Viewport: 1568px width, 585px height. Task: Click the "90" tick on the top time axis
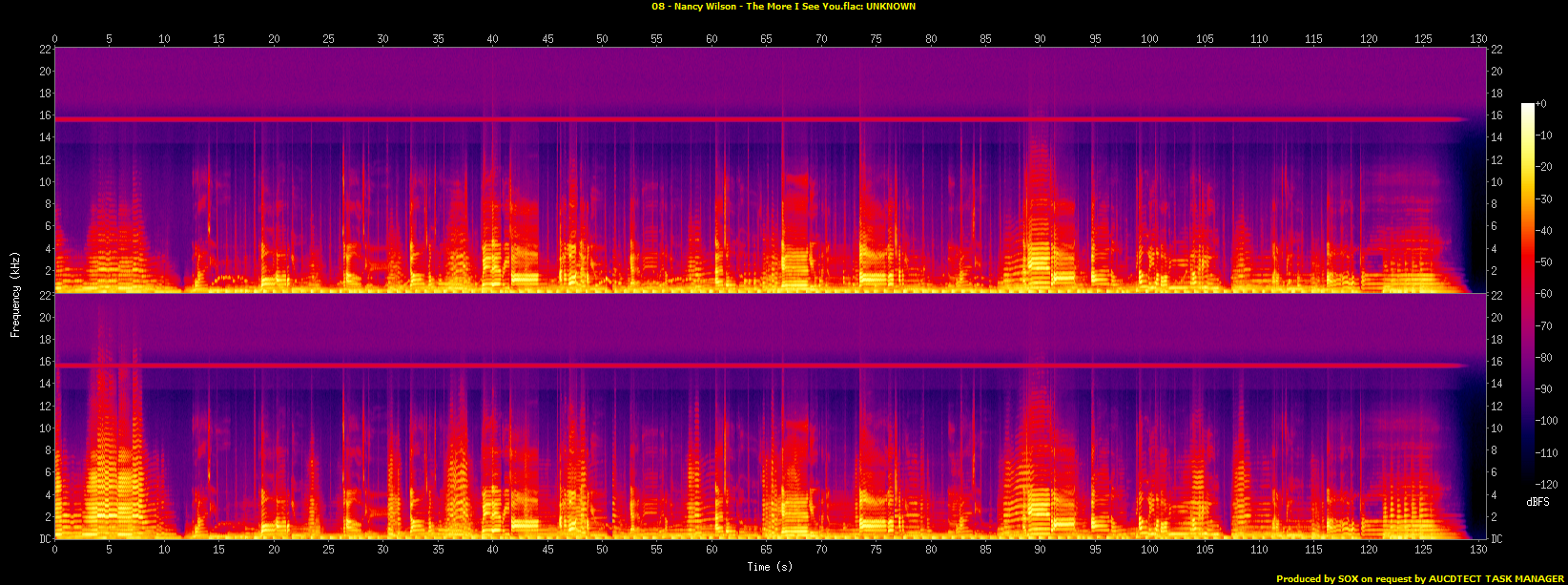[1041, 39]
